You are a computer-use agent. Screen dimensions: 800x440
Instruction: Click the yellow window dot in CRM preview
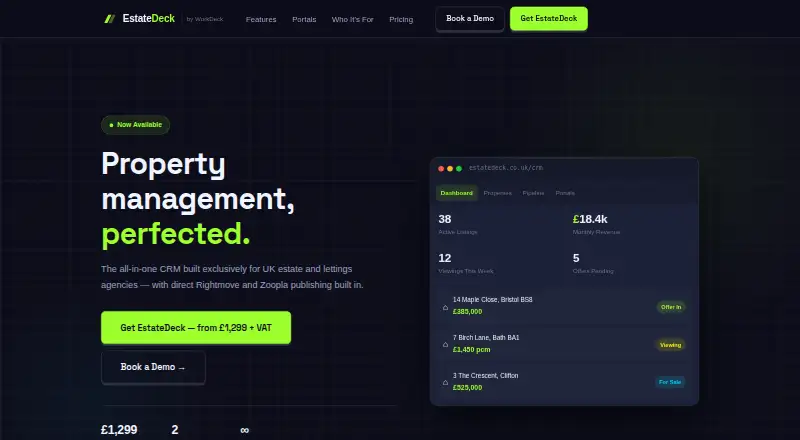tap(450, 168)
